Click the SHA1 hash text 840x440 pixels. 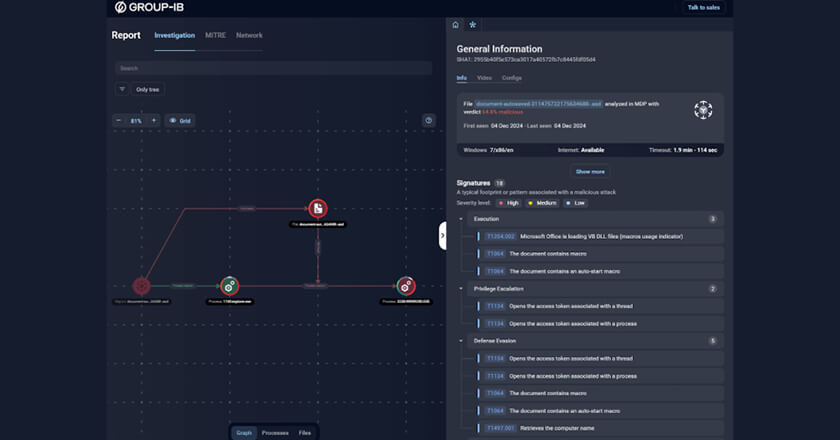[526, 59]
